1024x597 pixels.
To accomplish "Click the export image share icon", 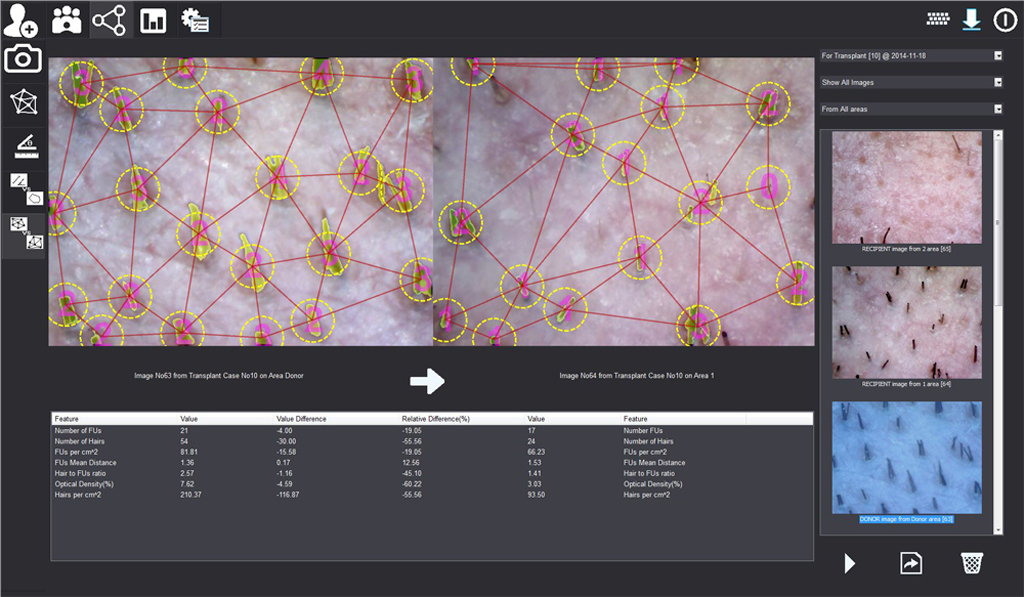I will tap(910, 564).
